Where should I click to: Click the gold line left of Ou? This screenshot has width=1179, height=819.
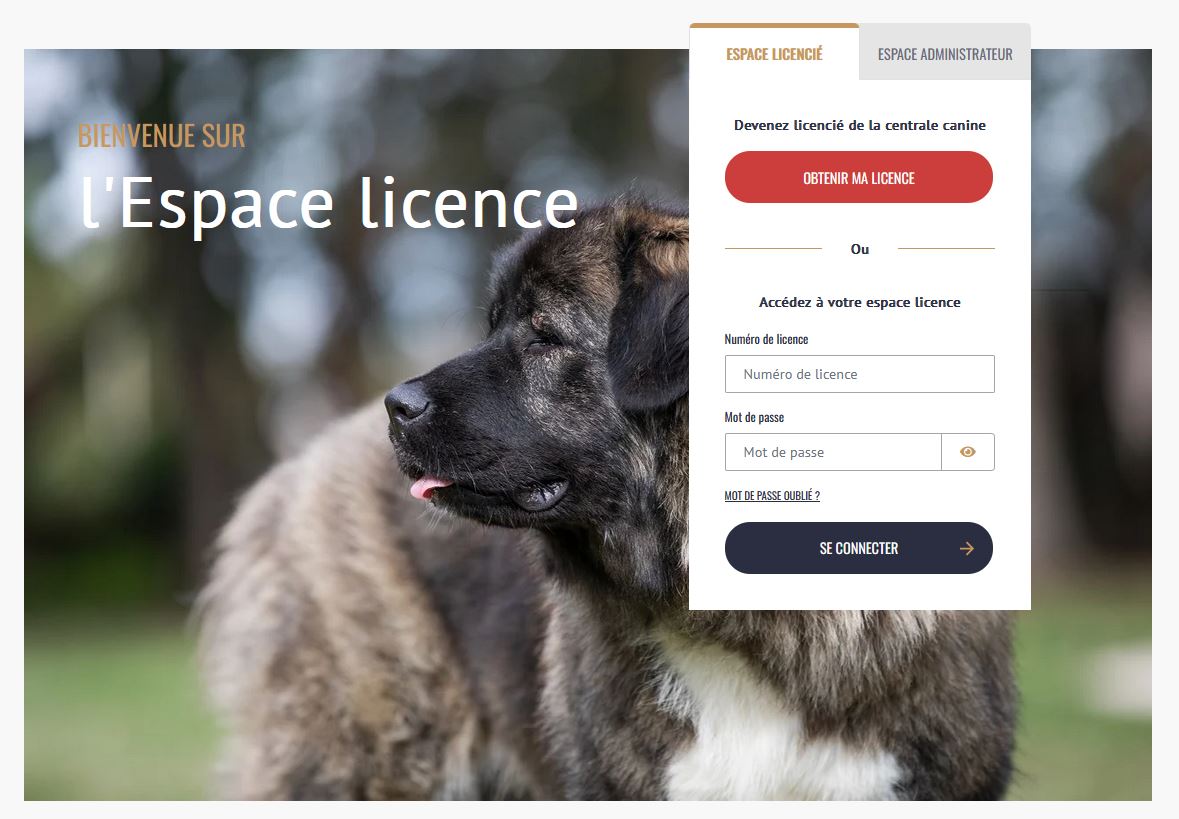(x=773, y=248)
